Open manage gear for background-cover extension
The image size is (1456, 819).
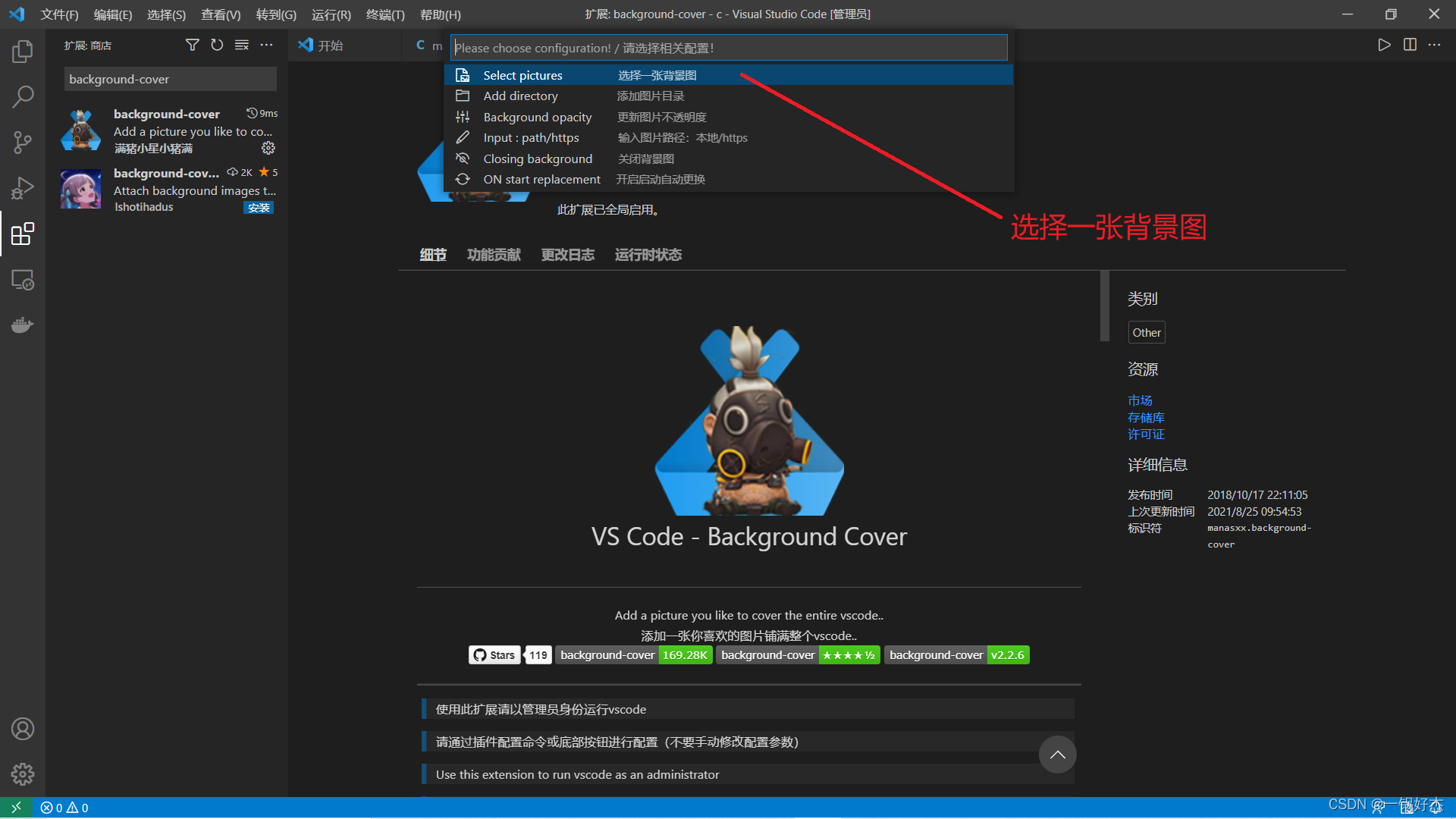pos(268,148)
